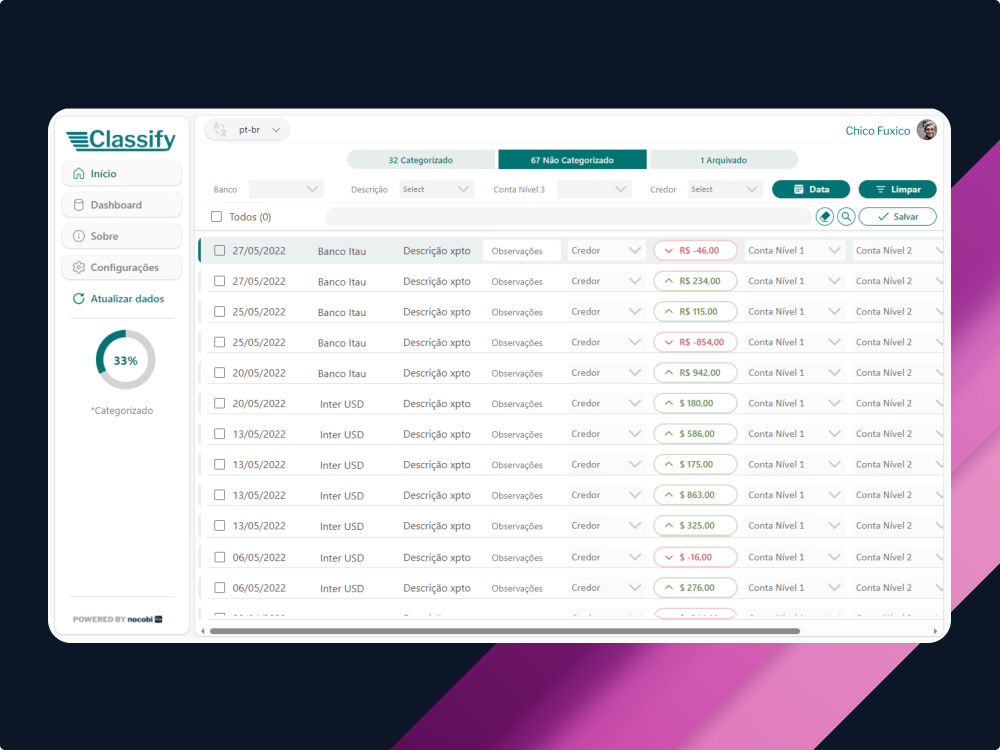Click the scrollbar left arrow

tap(203, 631)
